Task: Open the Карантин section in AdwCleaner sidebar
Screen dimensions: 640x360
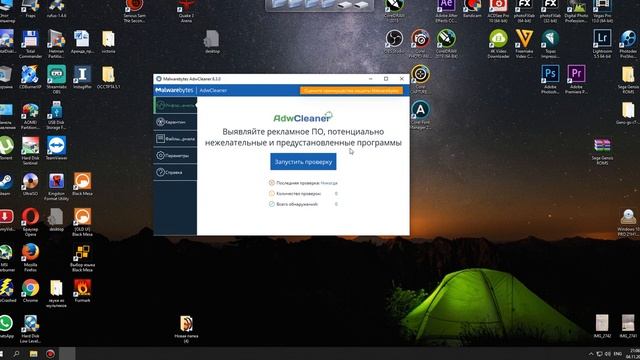Action: 175,122
